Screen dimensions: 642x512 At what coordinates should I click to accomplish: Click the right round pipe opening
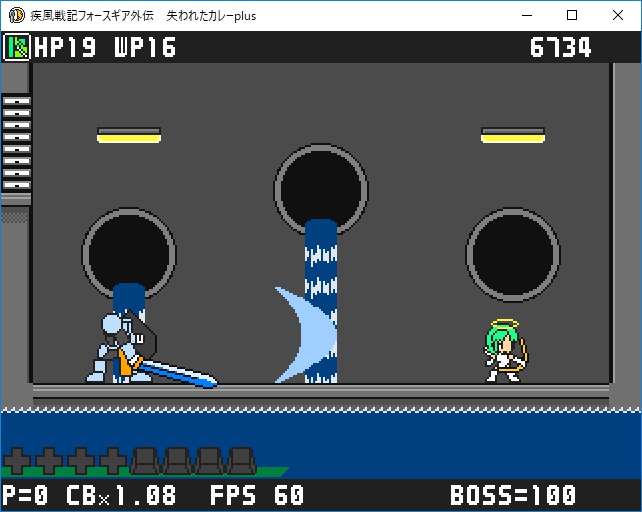pyautogui.click(x=513, y=254)
